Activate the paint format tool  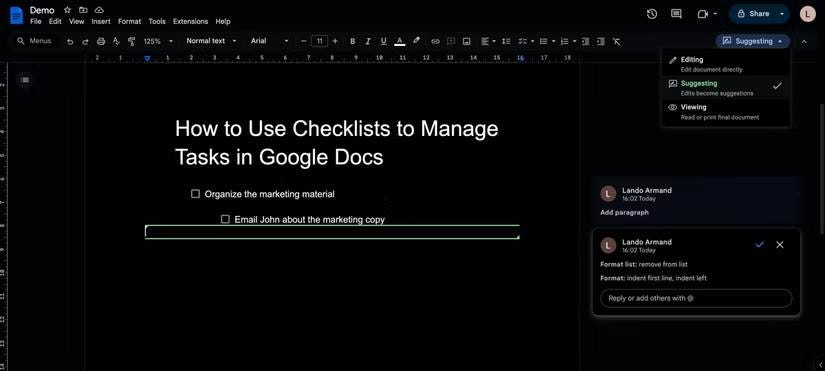tap(132, 41)
